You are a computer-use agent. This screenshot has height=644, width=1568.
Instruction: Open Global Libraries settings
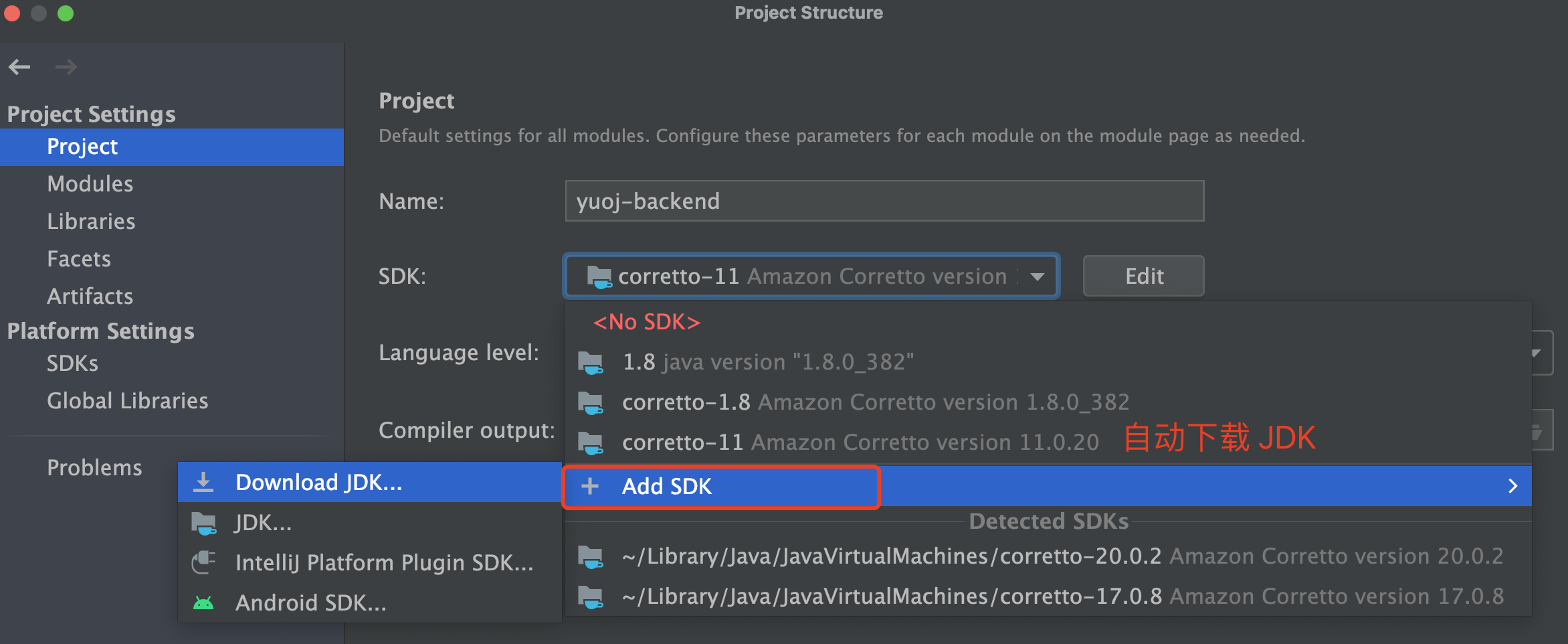tap(127, 401)
